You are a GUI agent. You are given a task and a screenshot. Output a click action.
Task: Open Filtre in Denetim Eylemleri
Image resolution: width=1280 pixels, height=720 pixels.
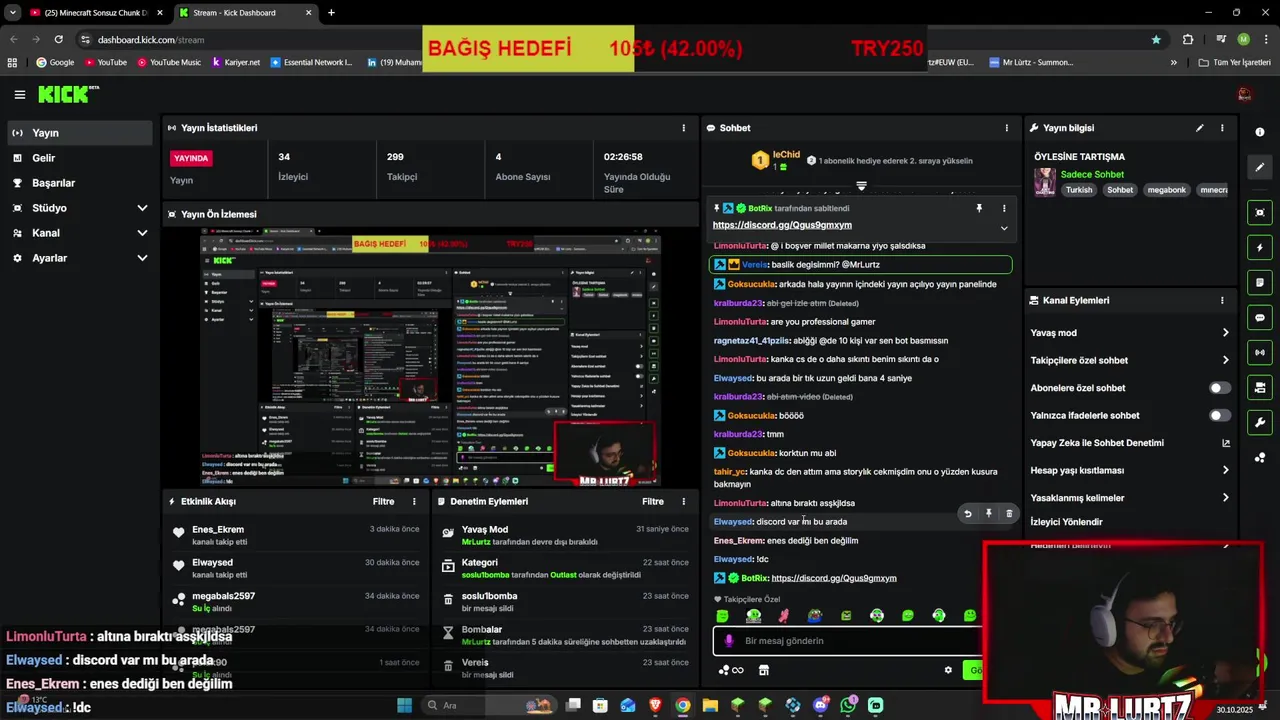click(x=653, y=501)
